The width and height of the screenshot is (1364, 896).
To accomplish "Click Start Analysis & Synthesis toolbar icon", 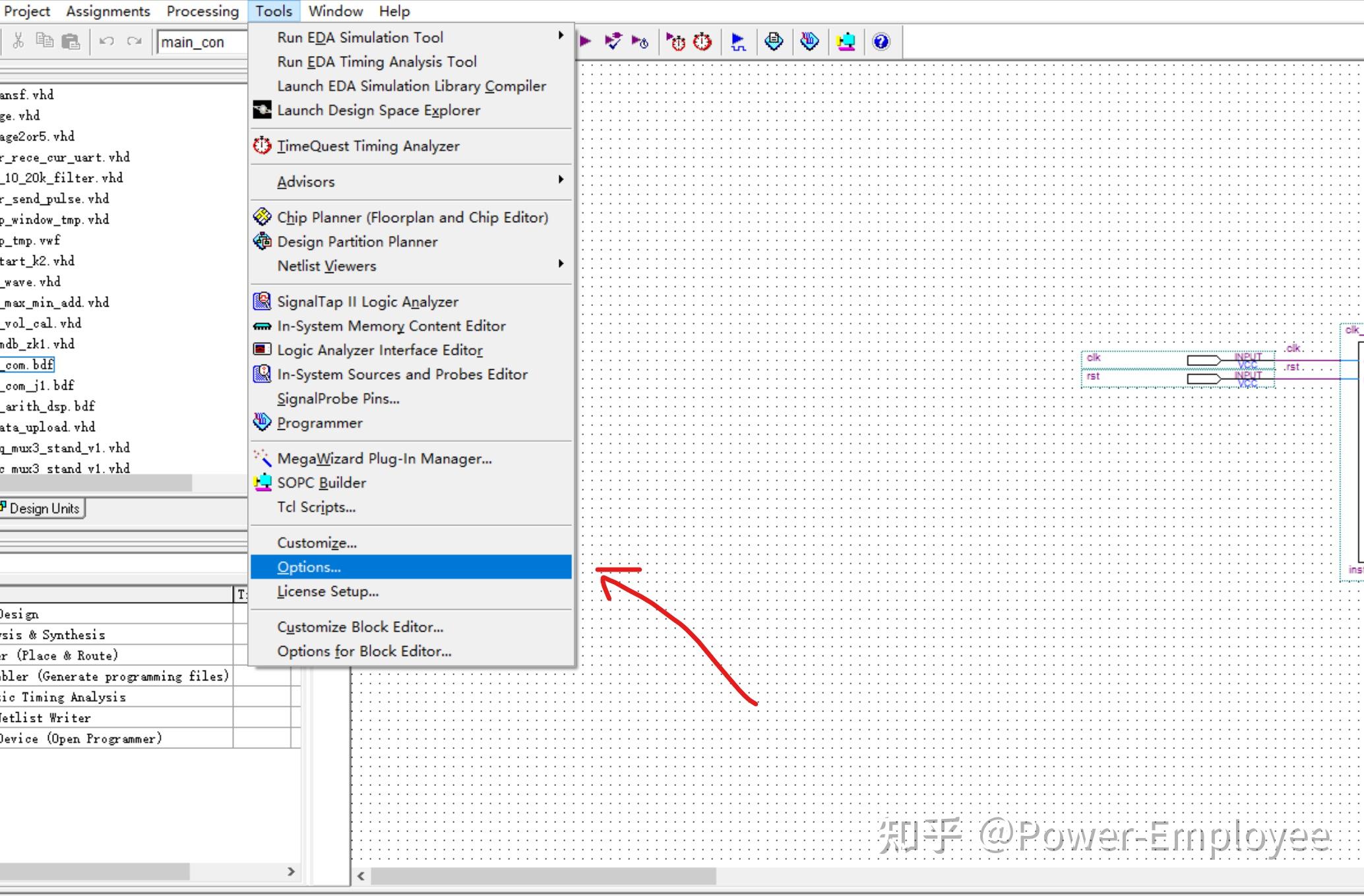I will coord(613,42).
